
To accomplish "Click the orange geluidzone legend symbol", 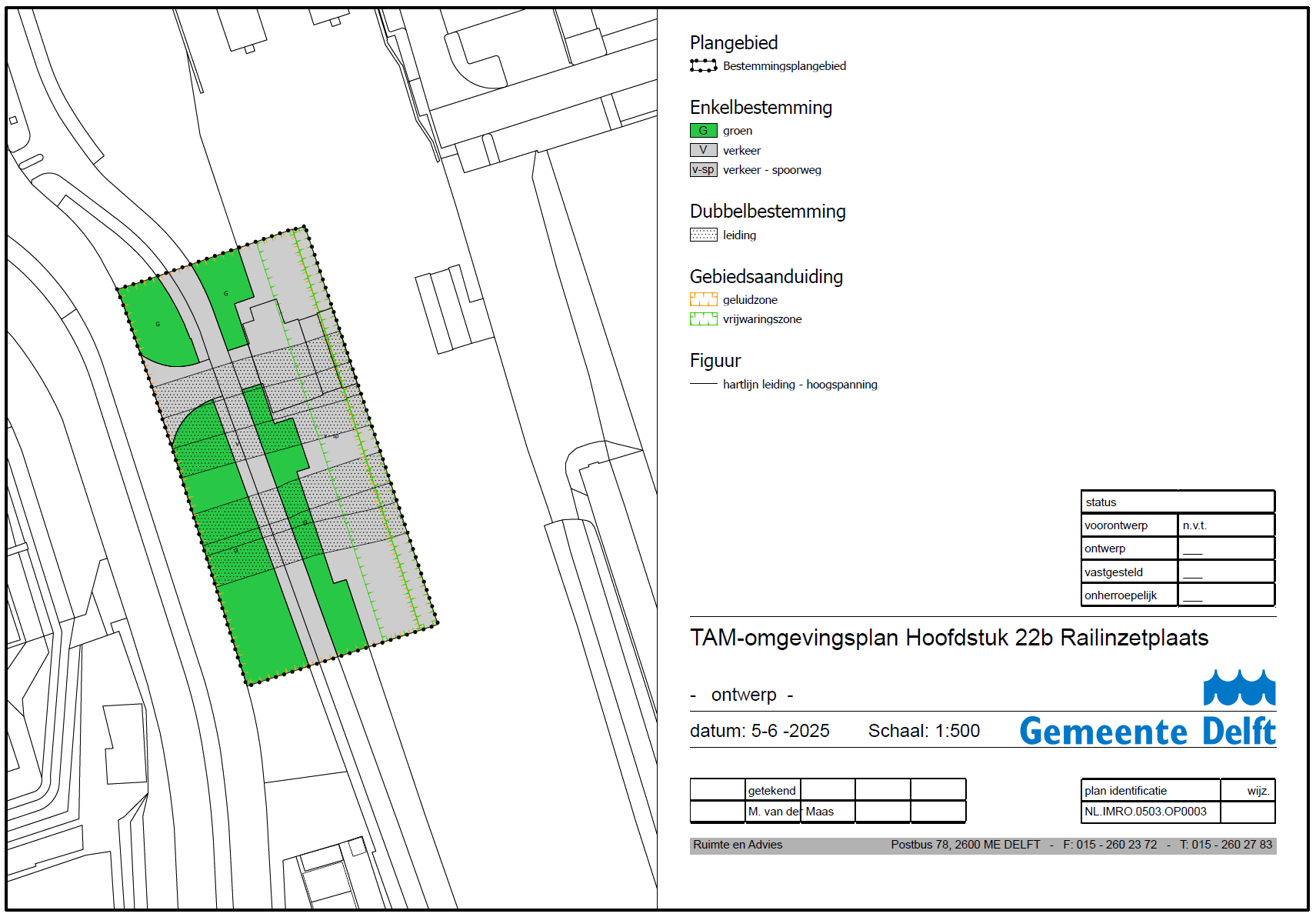I will [x=703, y=299].
